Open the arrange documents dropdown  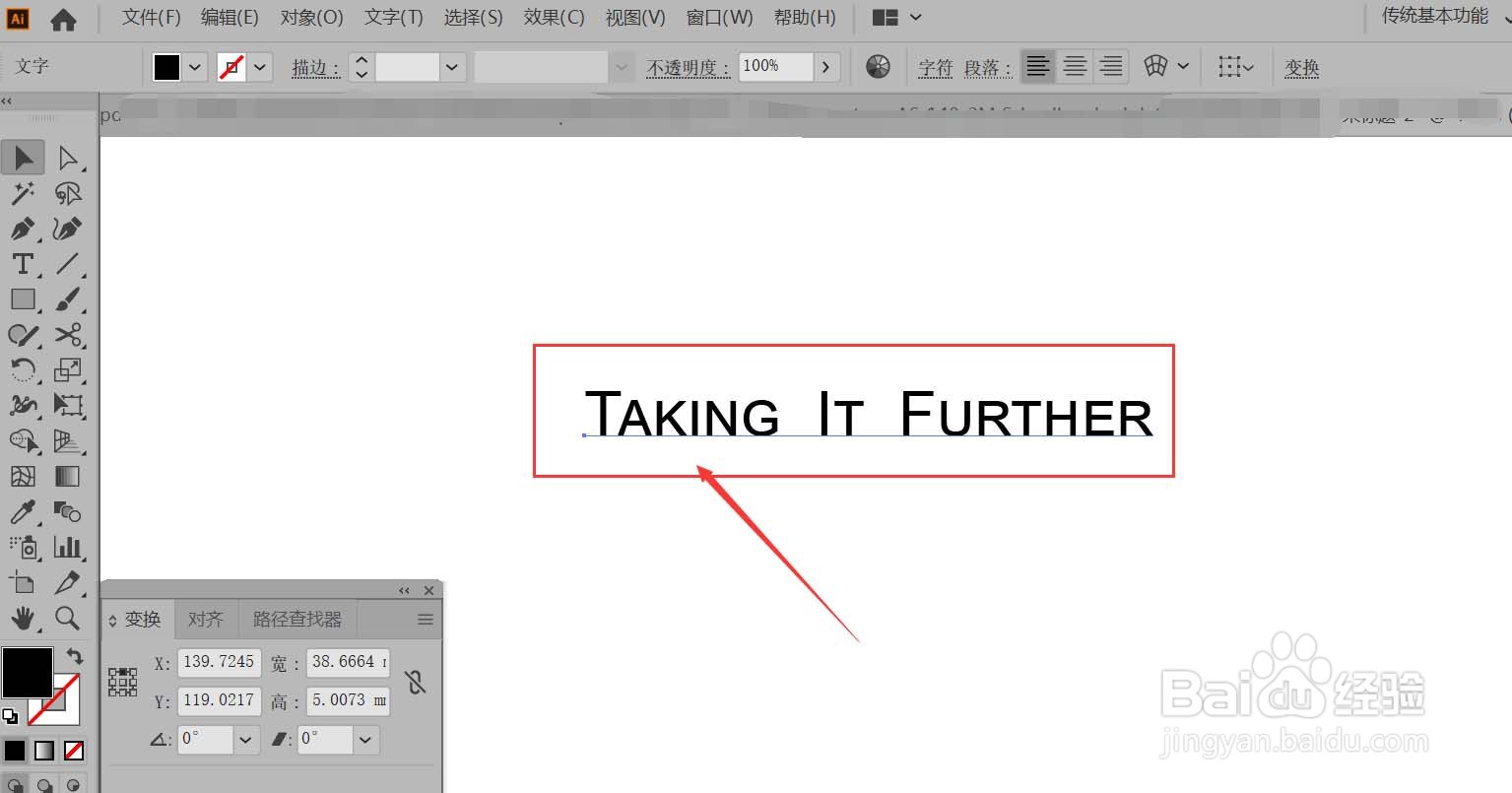coord(915,18)
